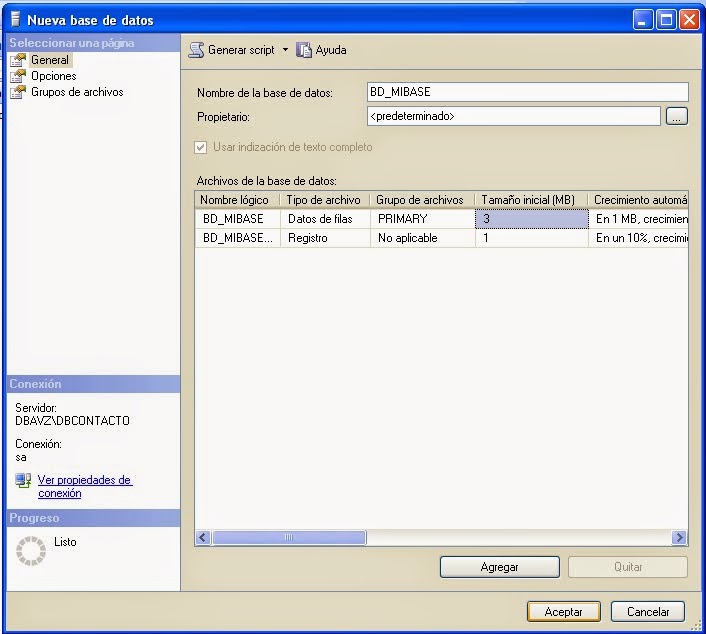
Task: Click the database icon in the title bar
Action: (15, 19)
